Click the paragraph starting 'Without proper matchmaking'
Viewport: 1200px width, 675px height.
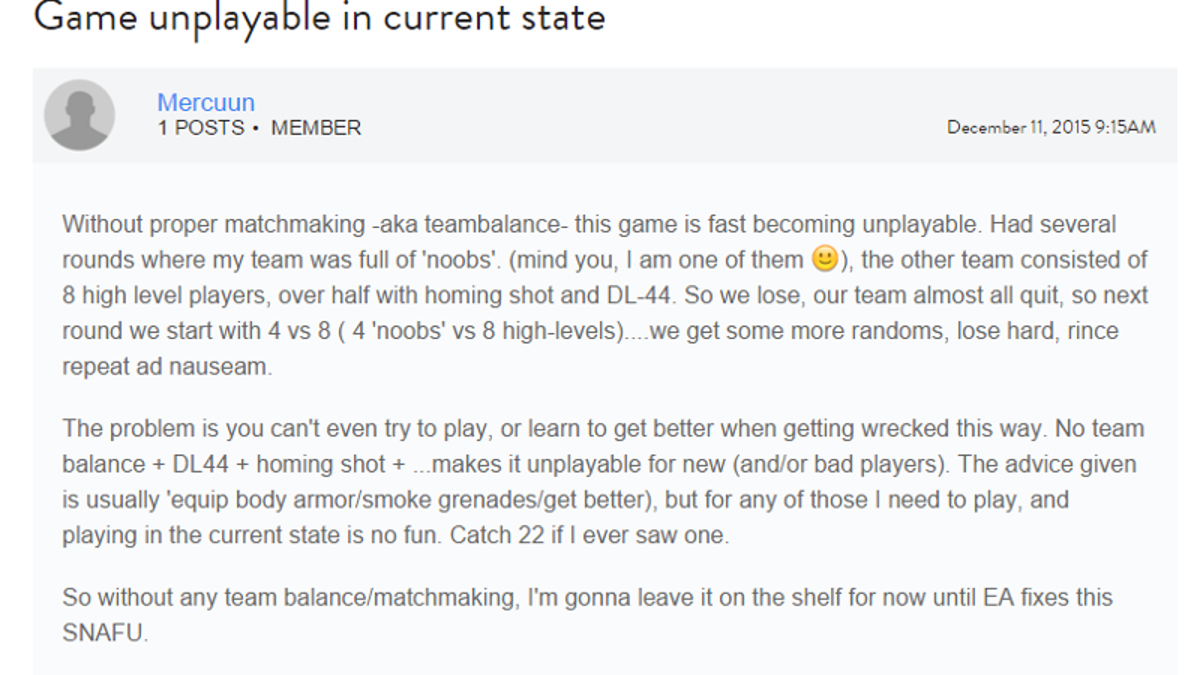605,295
